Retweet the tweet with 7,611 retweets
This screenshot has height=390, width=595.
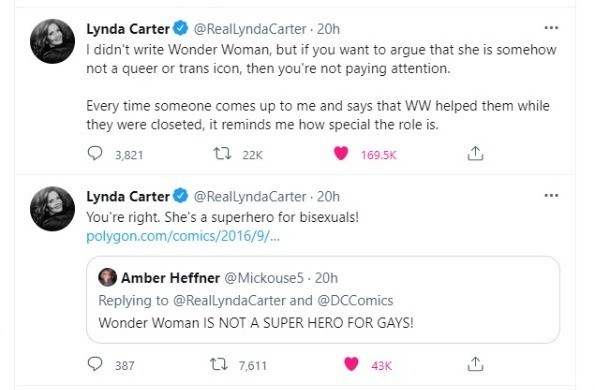pyautogui.click(x=219, y=364)
